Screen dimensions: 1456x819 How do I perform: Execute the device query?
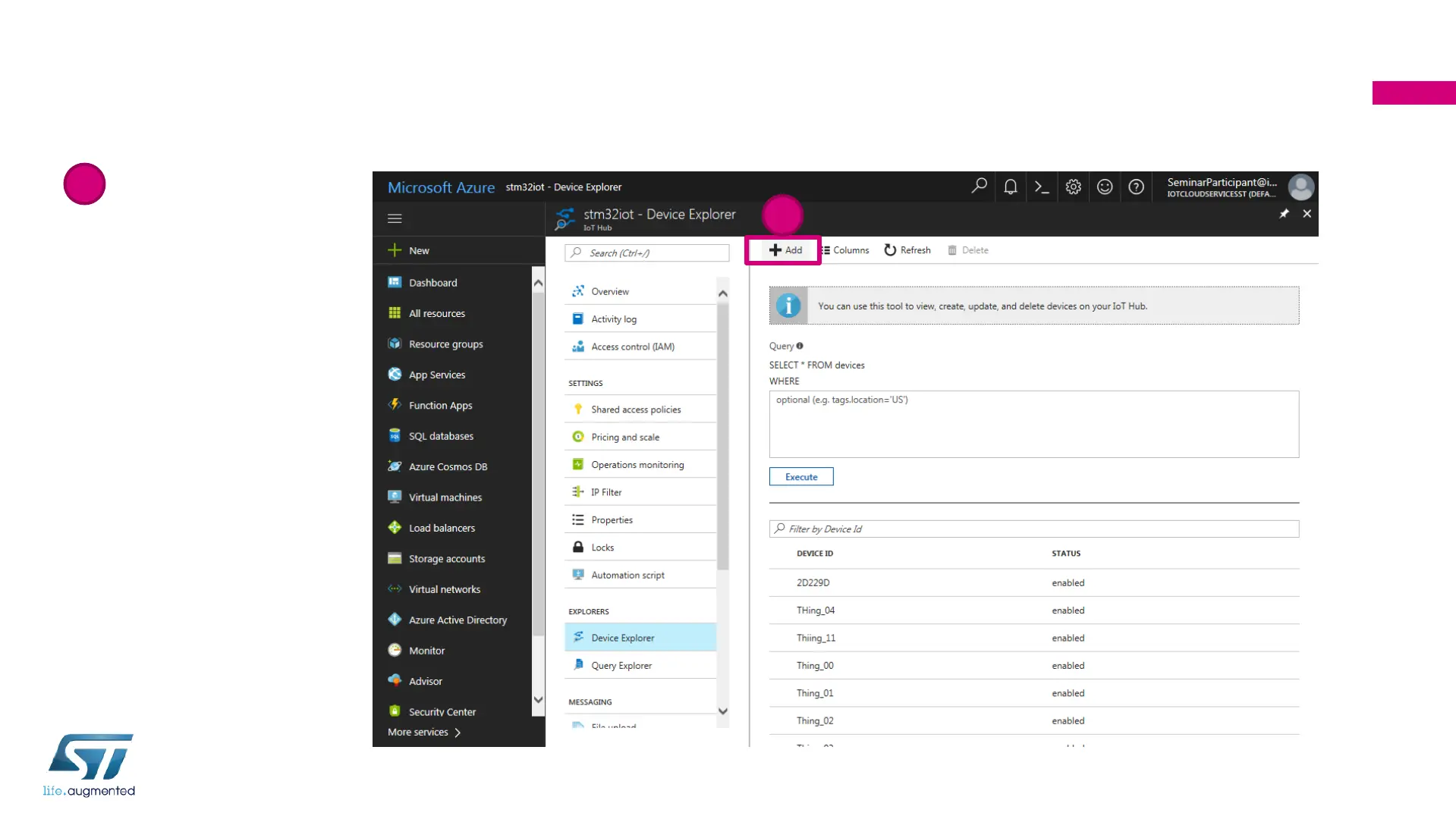801,476
